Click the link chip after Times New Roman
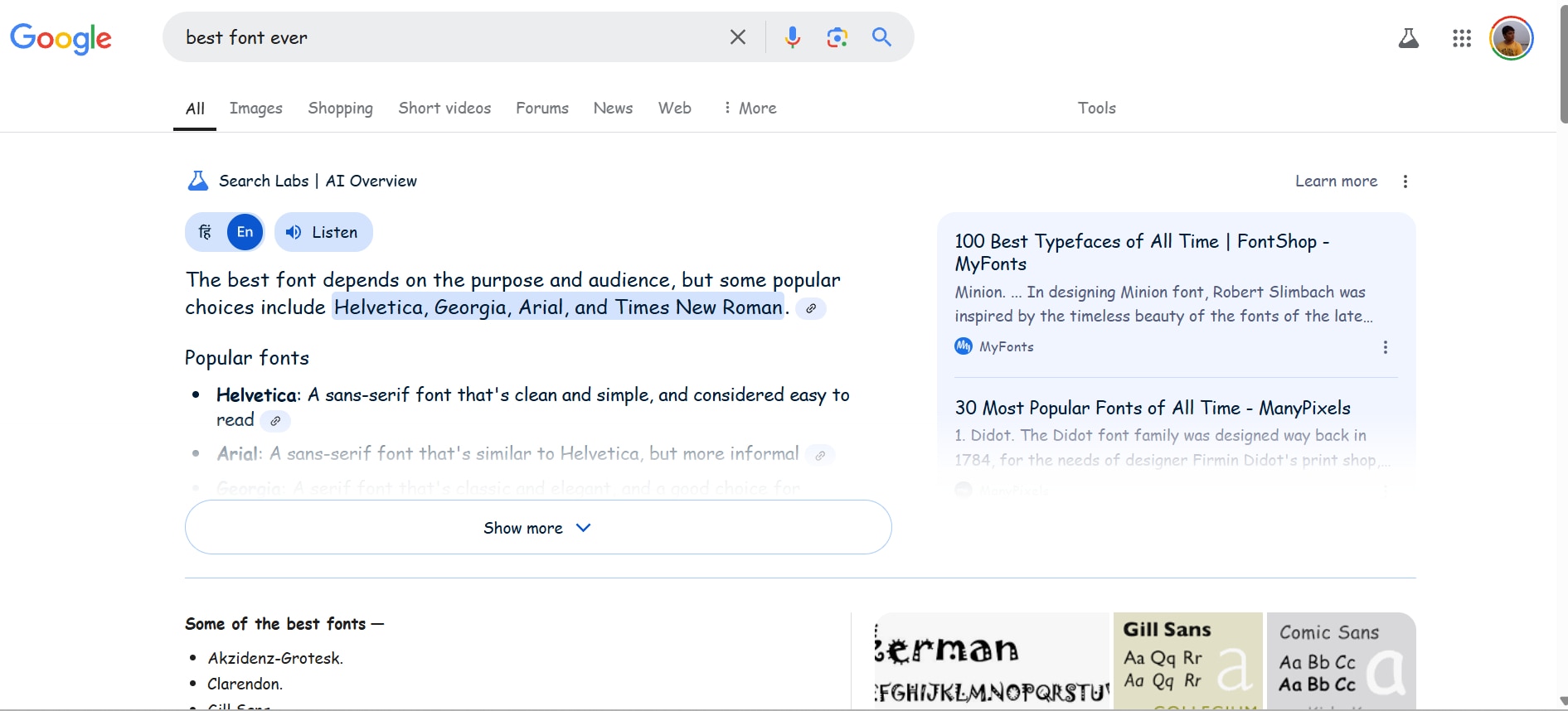The width and height of the screenshot is (1568, 711). point(811,308)
